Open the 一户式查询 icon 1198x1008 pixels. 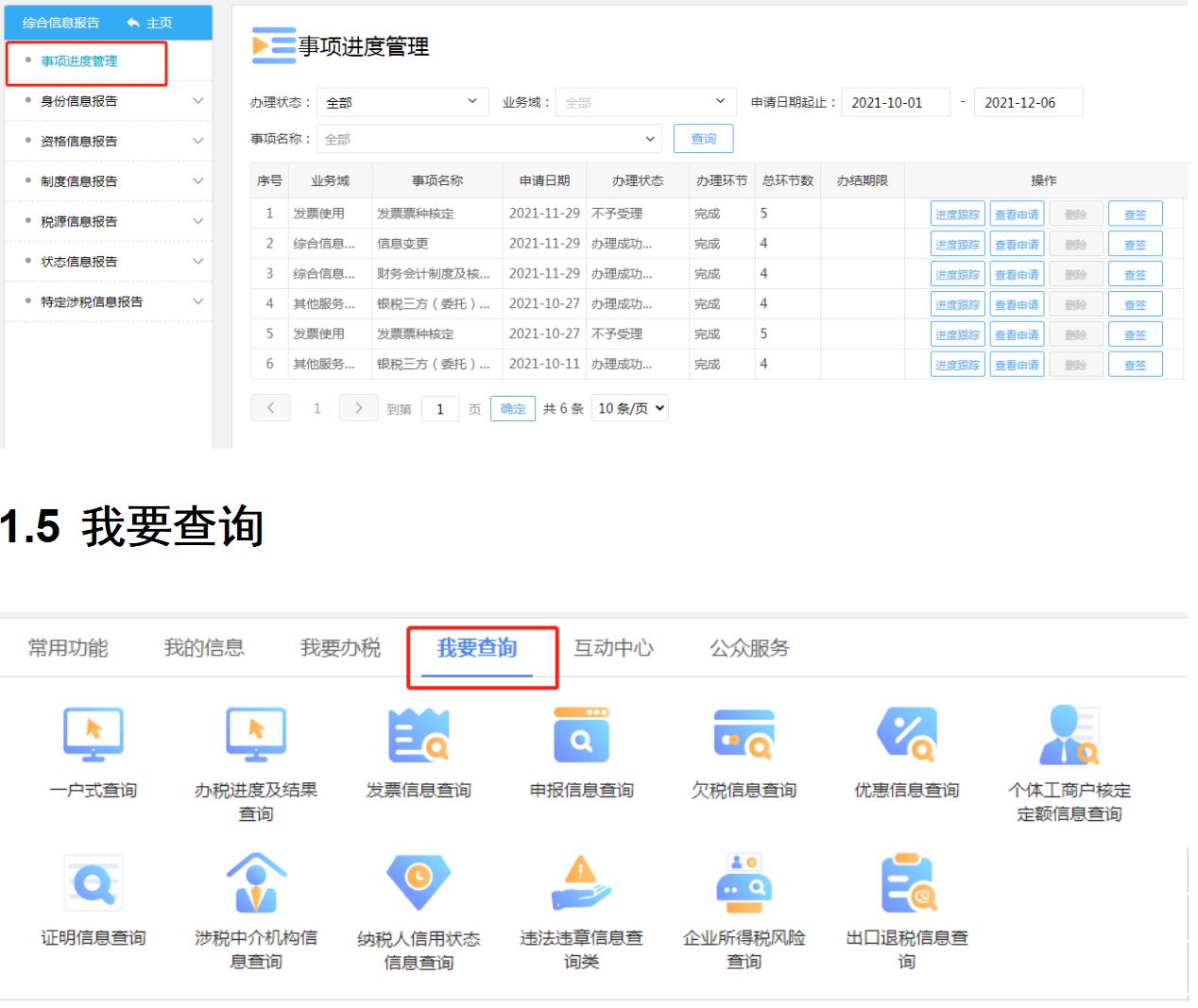[x=93, y=735]
